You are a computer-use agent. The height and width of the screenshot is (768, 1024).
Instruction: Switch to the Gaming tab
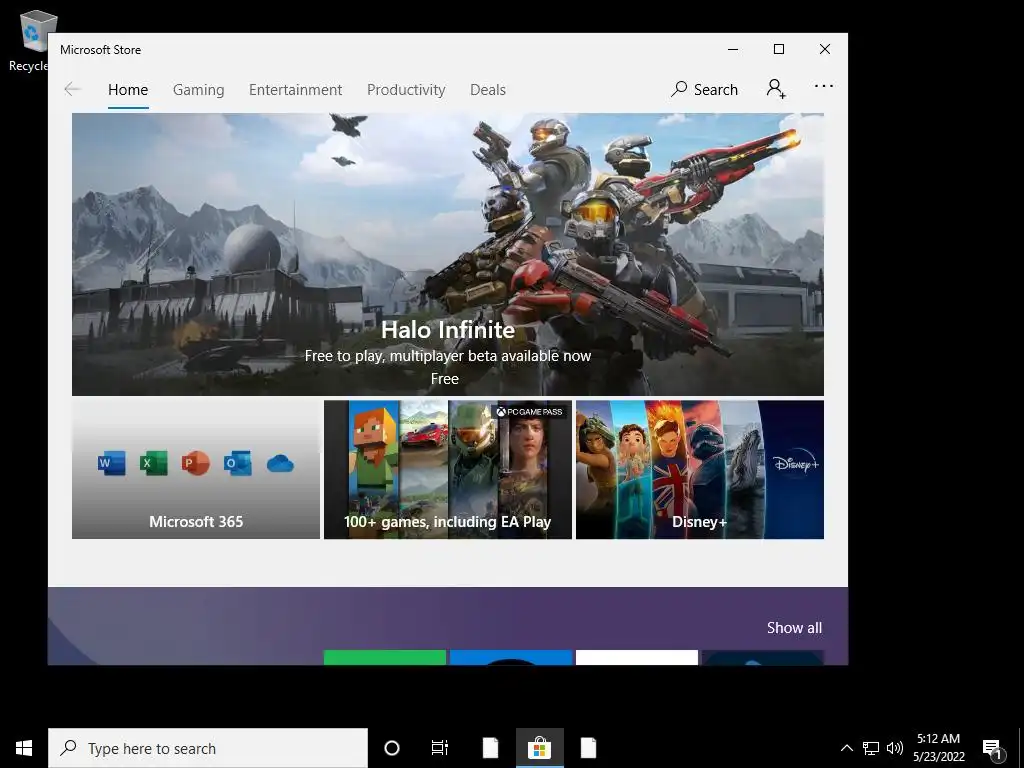pos(199,89)
